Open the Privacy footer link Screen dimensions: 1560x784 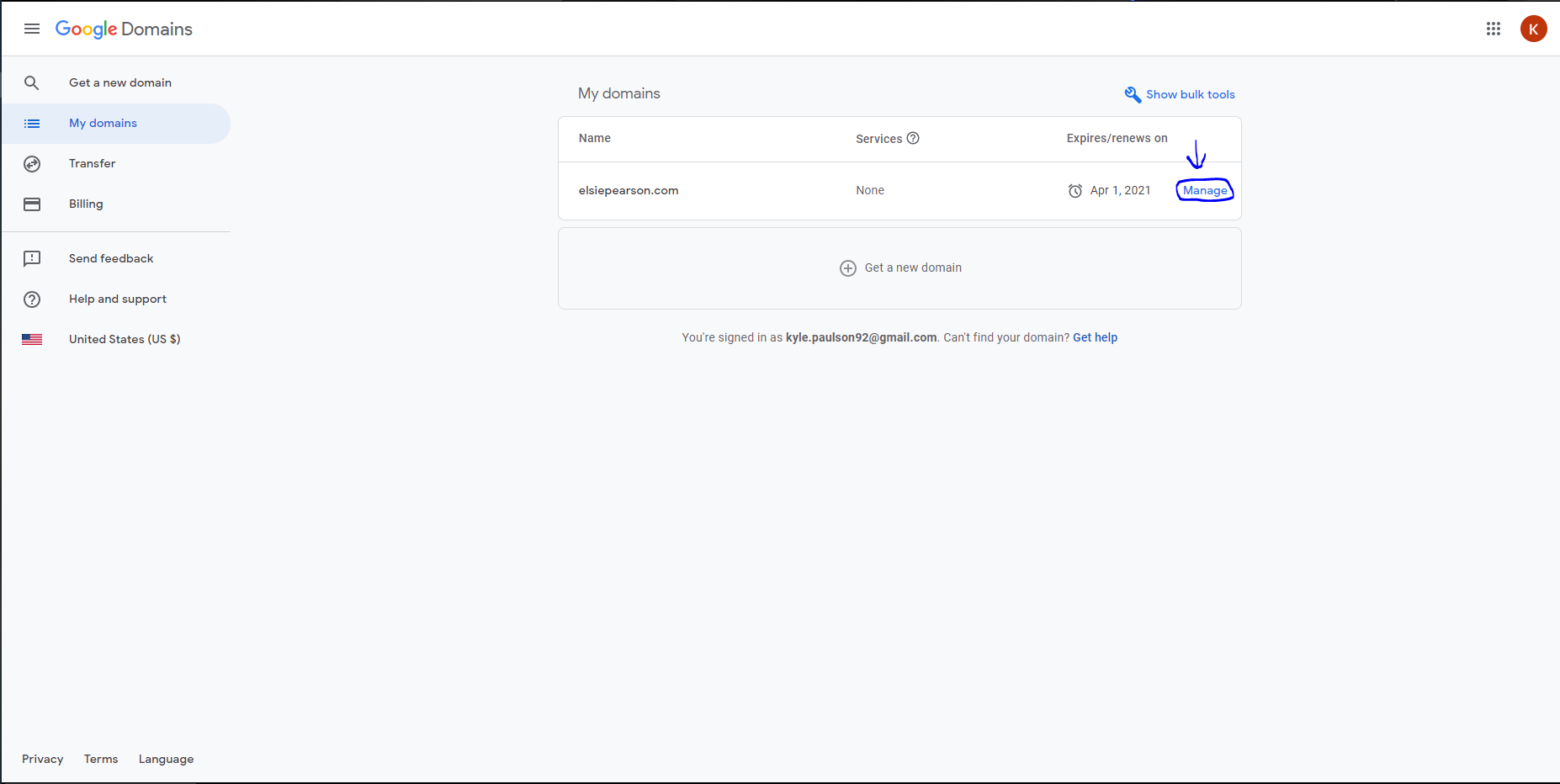pos(42,759)
